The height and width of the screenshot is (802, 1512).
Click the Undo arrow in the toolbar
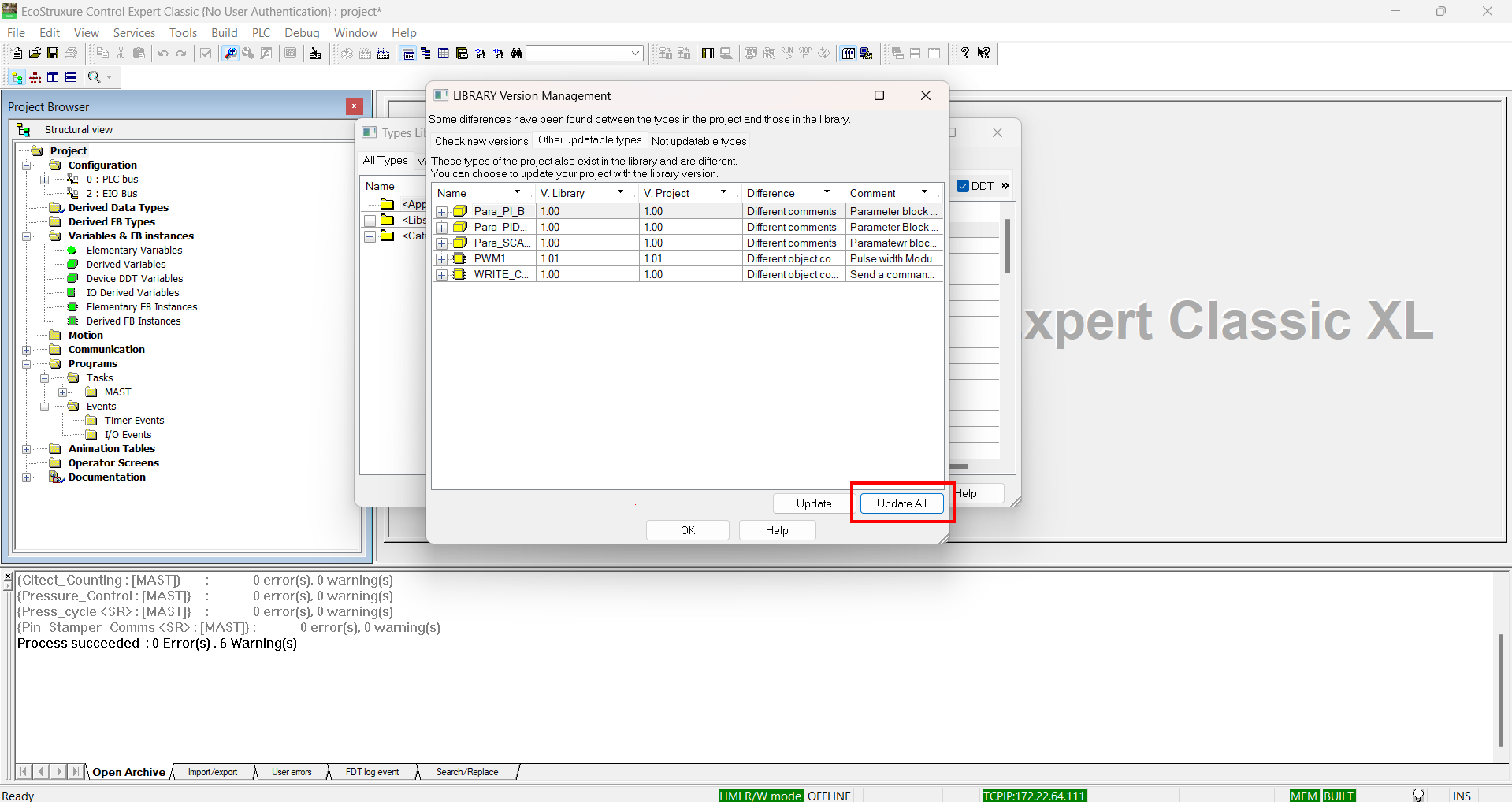pyautogui.click(x=163, y=53)
